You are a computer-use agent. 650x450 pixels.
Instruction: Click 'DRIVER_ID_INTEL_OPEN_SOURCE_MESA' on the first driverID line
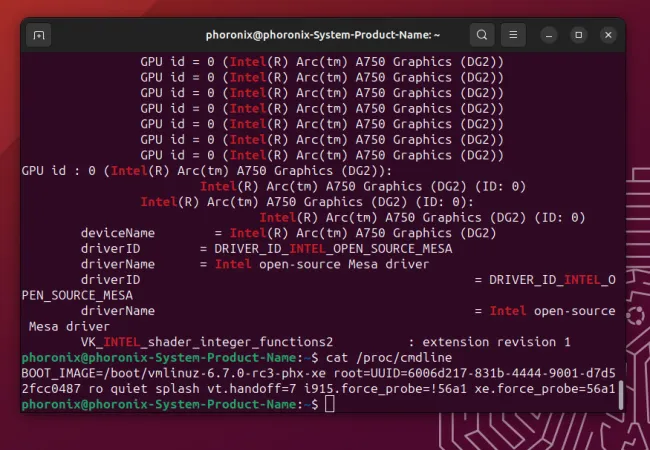pyautogui.click(x=326, y=248)
